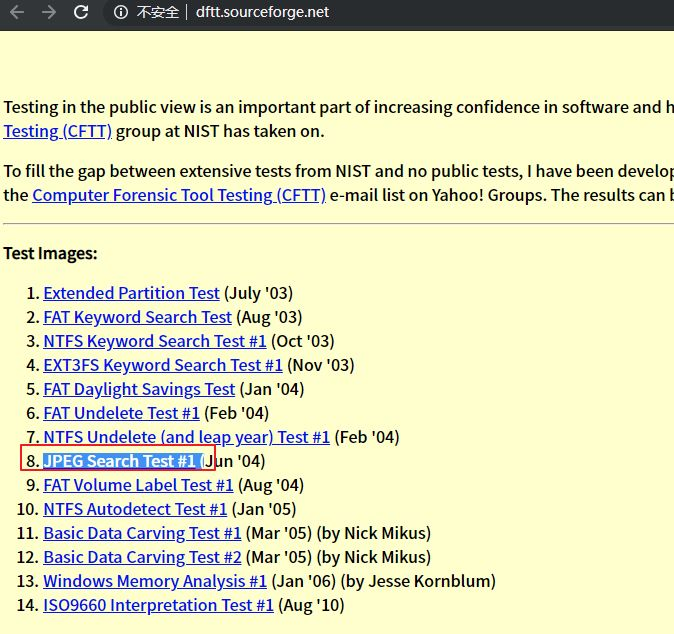Open NTFS Keyword Search Test #1 link
Viewport: 674px width, 634px height.
tap(155, 341)
